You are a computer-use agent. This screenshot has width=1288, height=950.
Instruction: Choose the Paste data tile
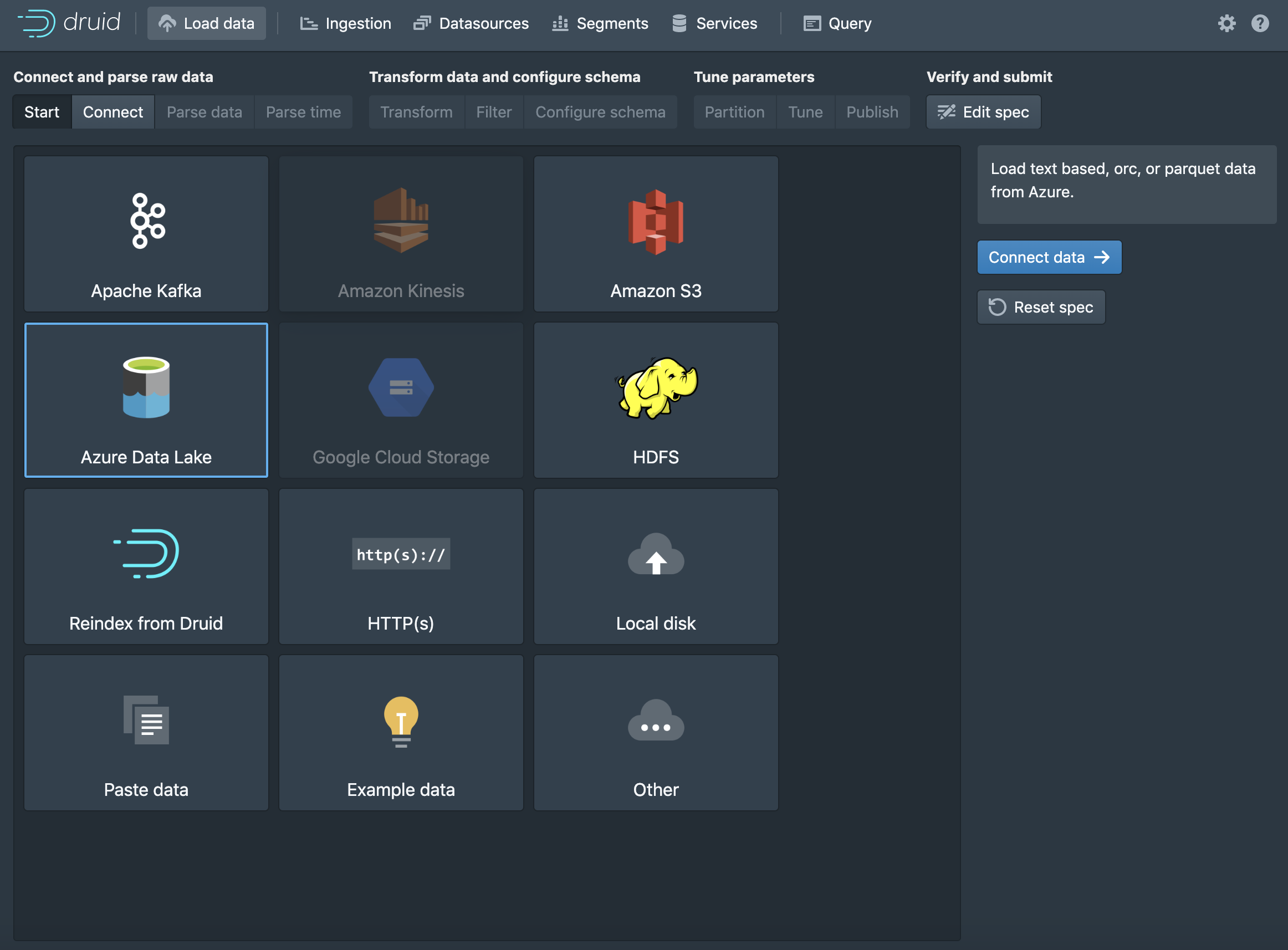[146, 733]
